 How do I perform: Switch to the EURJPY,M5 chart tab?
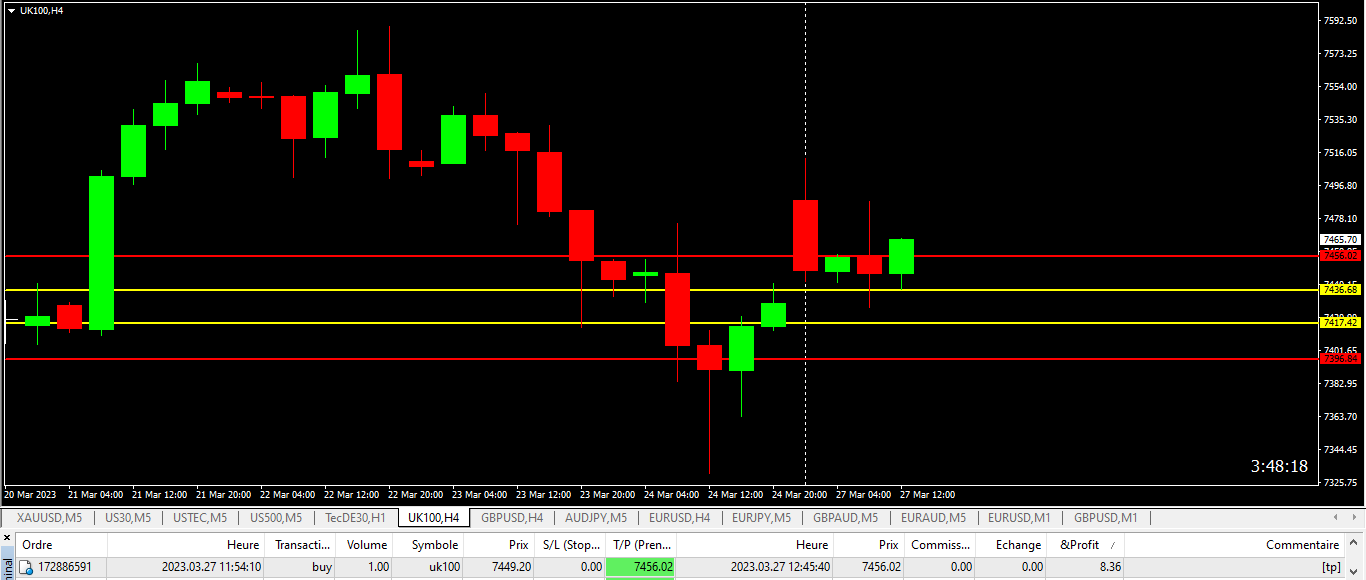click(x=761, y=518)
